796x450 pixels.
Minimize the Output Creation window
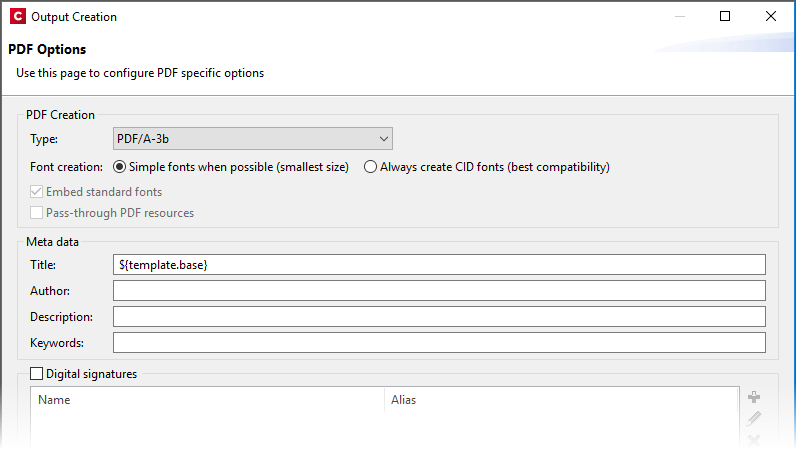coord(679,16)
